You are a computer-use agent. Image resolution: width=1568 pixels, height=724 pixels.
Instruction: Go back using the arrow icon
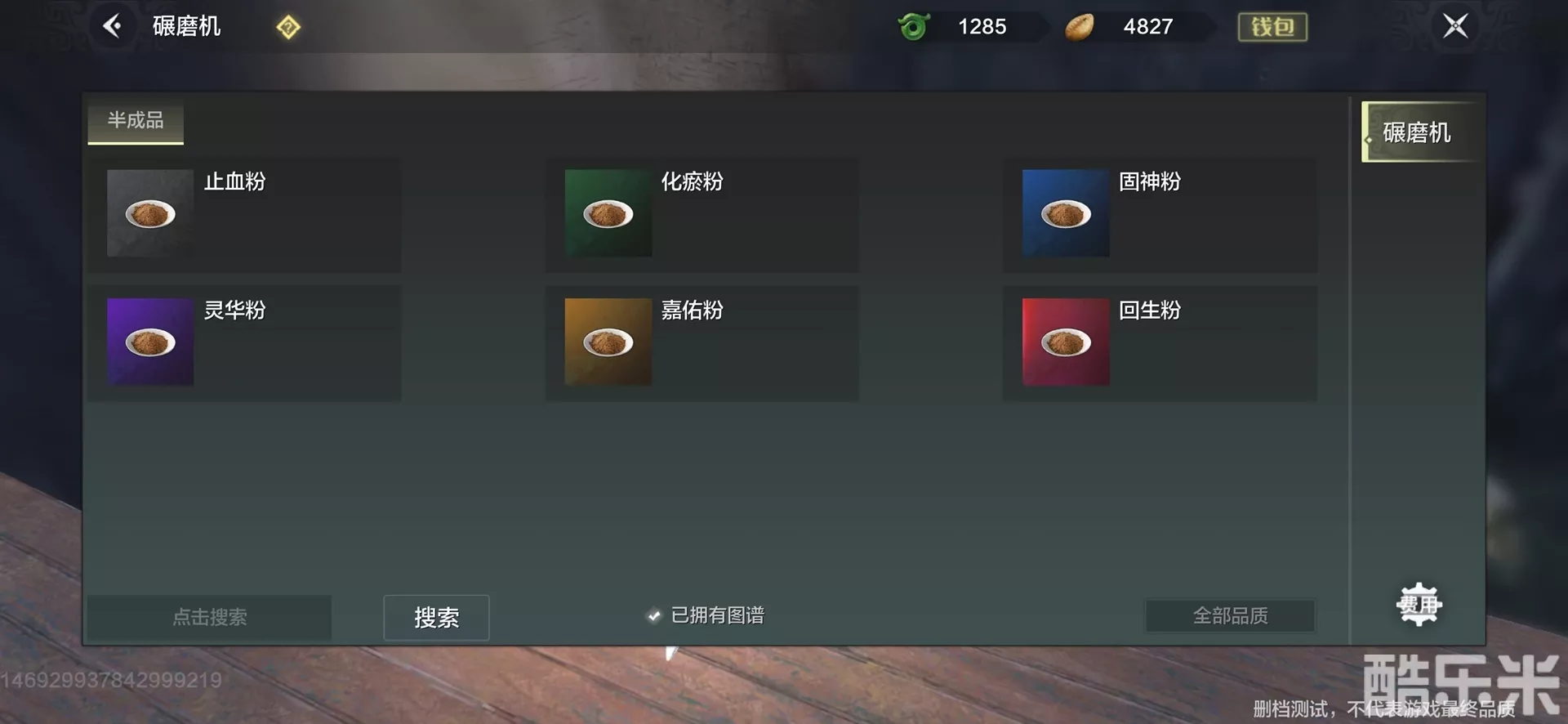point(112,26)
